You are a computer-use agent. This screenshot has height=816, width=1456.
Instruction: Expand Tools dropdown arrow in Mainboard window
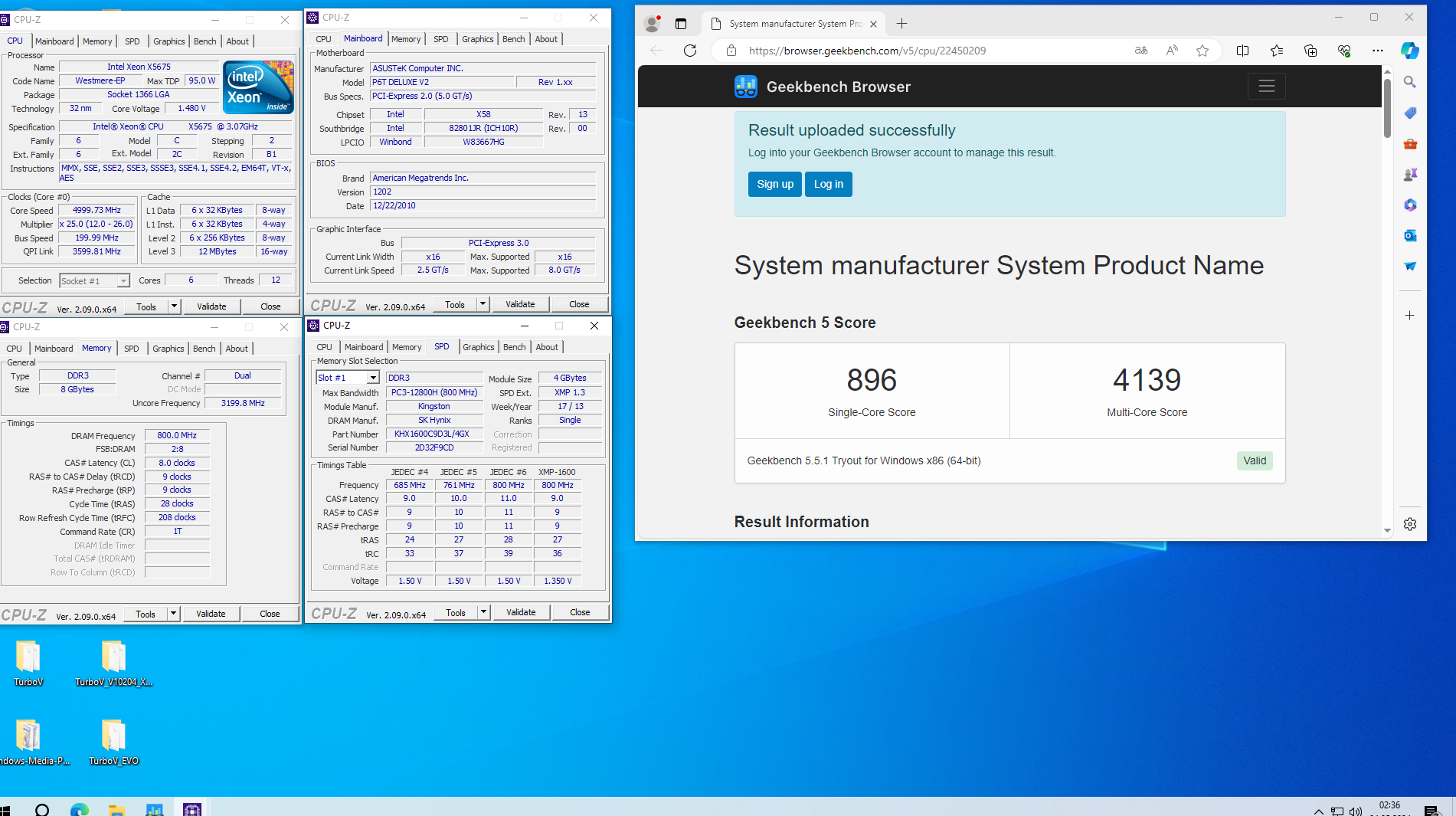click(x=483, y=304)
